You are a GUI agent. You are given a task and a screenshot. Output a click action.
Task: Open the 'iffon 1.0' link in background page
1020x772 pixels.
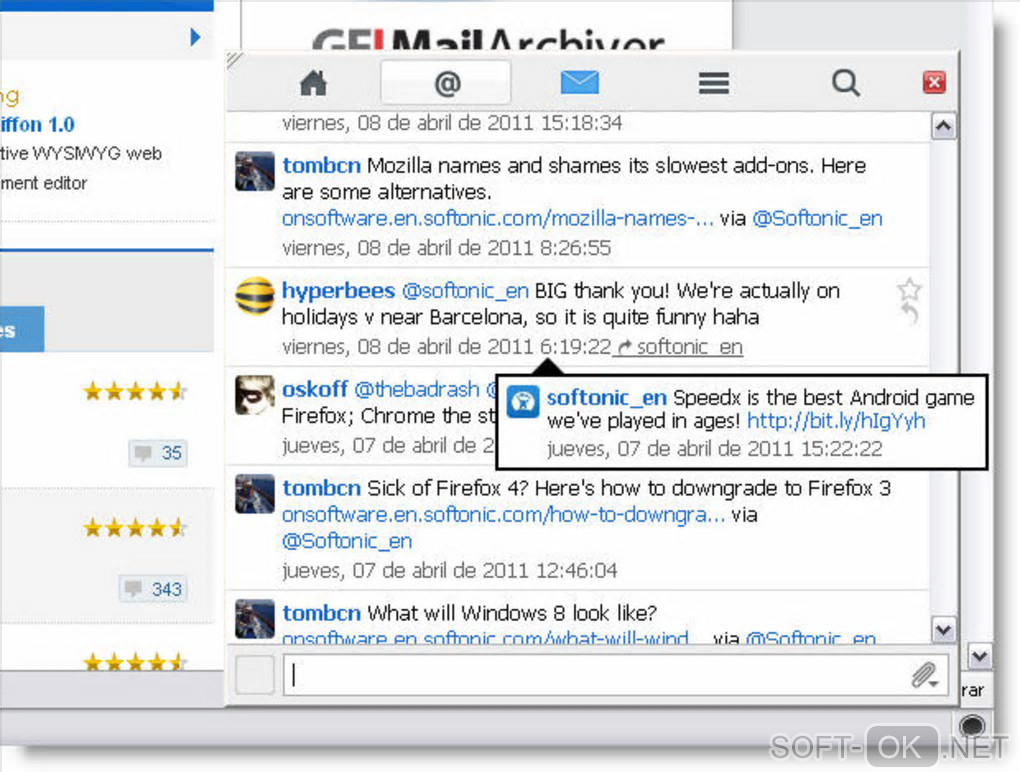(37, 124)
